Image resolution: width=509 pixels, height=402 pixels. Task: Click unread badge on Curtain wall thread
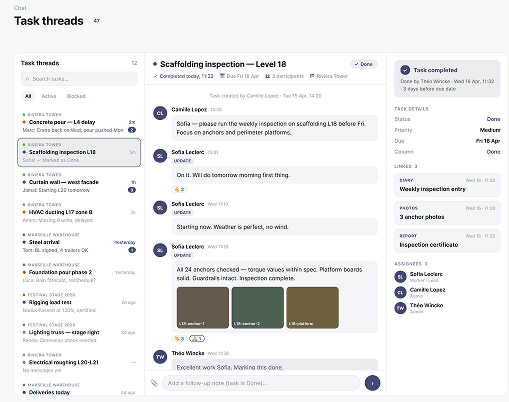pyautogui.click(x=132, y=190)
